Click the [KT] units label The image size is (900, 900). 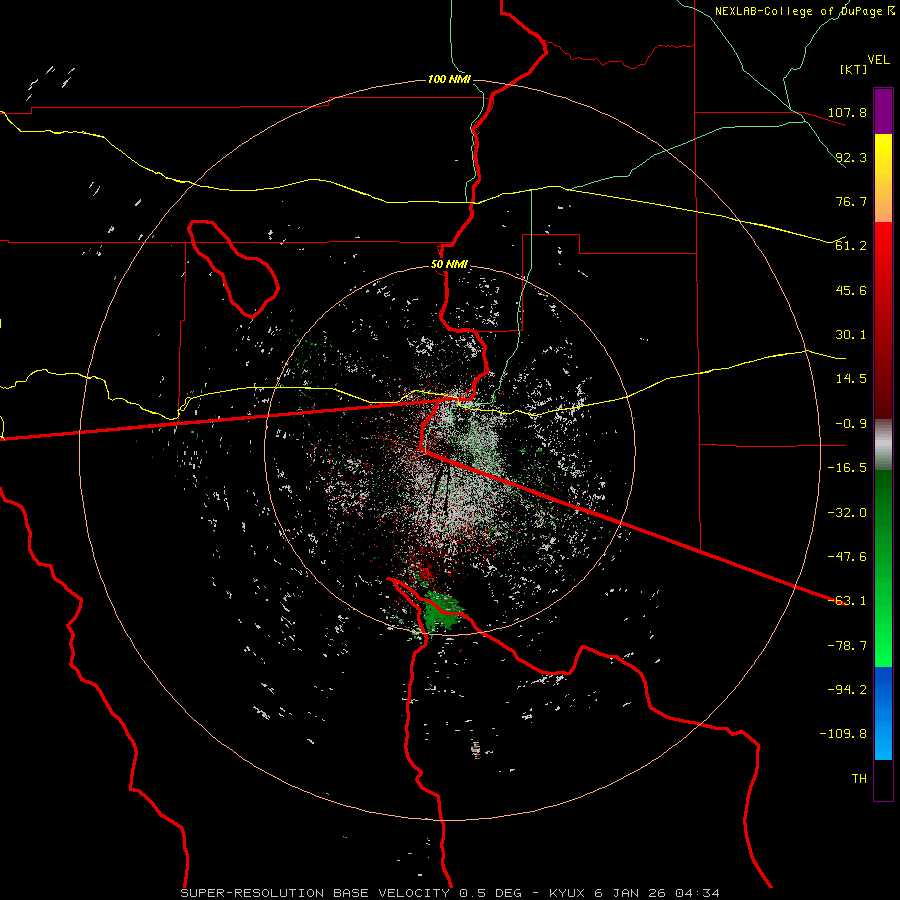coord(854,69)
